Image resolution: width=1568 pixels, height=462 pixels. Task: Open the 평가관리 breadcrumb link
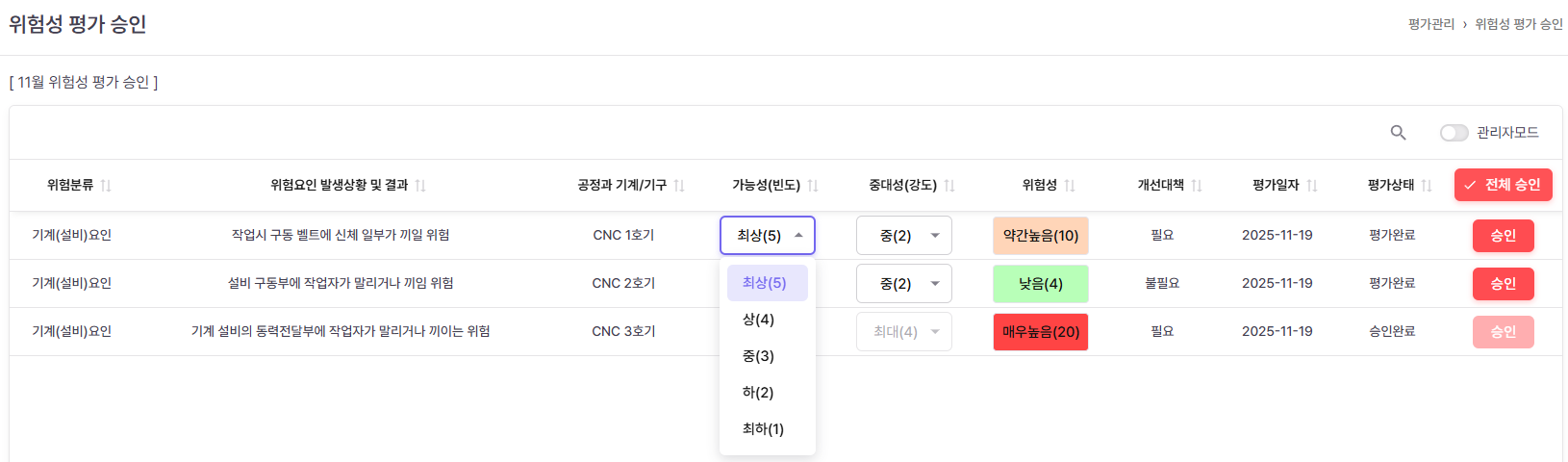click(x=1431, y=24)
